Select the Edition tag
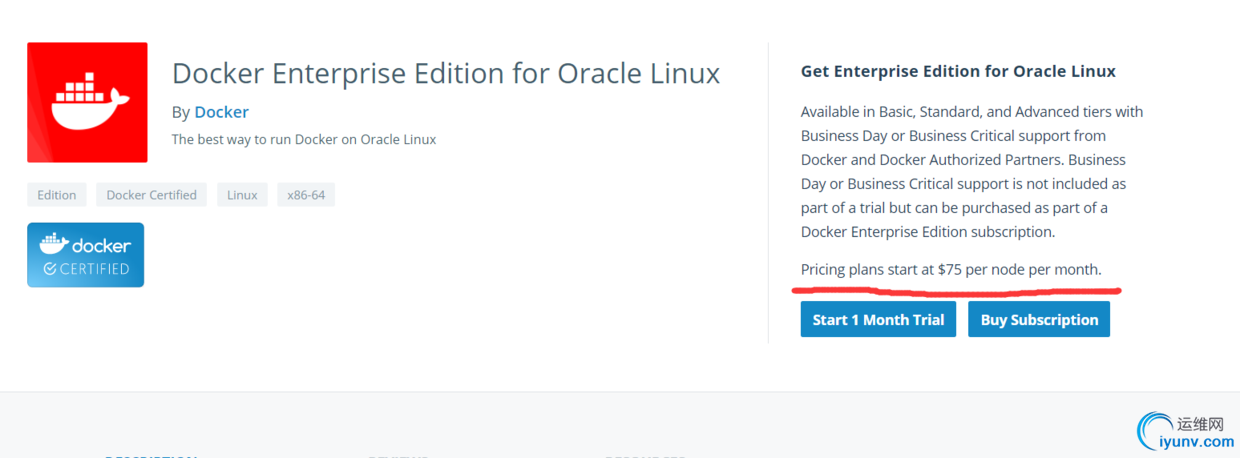The width and height of the screenshot is (1240, 458). pyautogui.click(x=57, y=195)
